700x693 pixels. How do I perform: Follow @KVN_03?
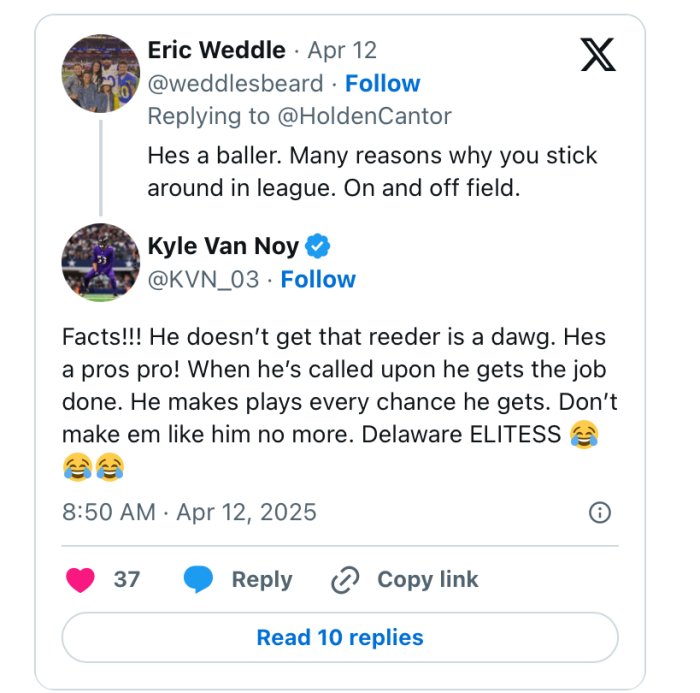click(x=318, y=279)
